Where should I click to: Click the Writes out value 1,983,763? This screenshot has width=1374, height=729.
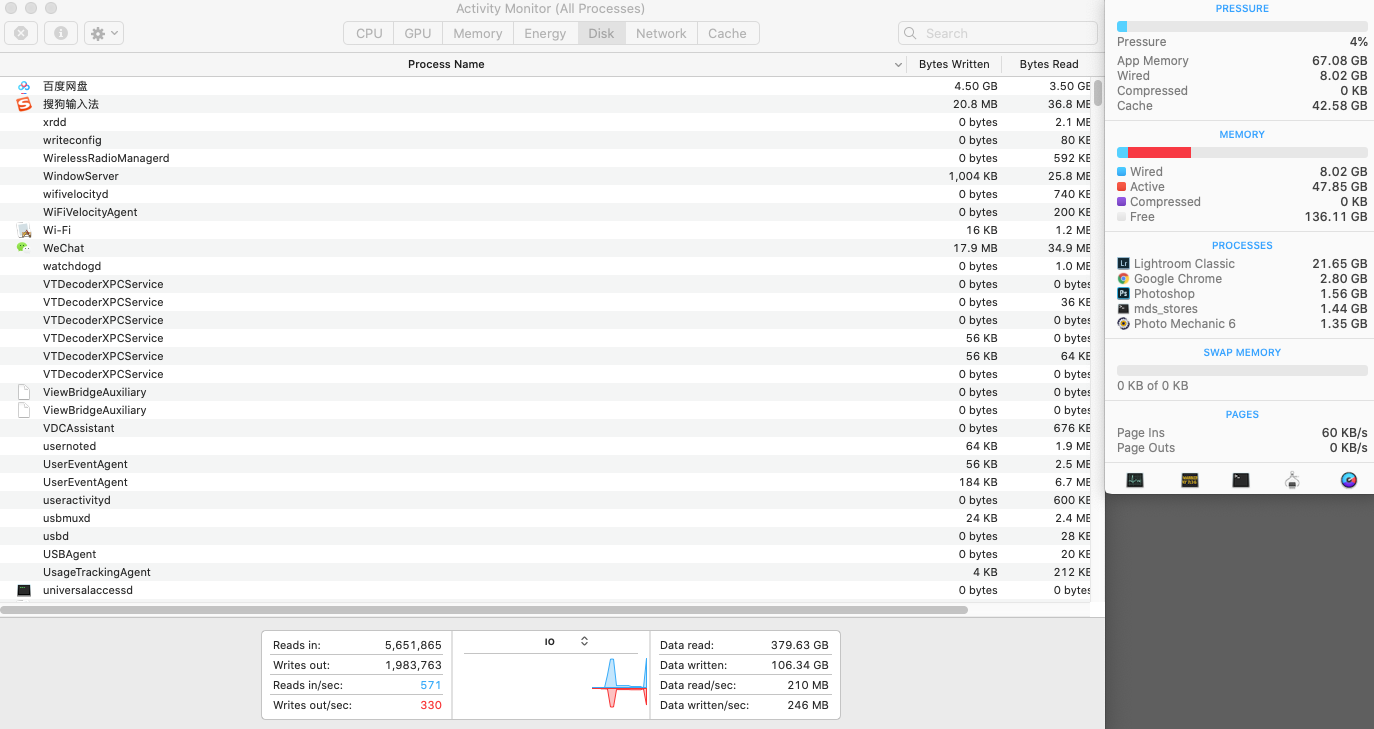413,665
